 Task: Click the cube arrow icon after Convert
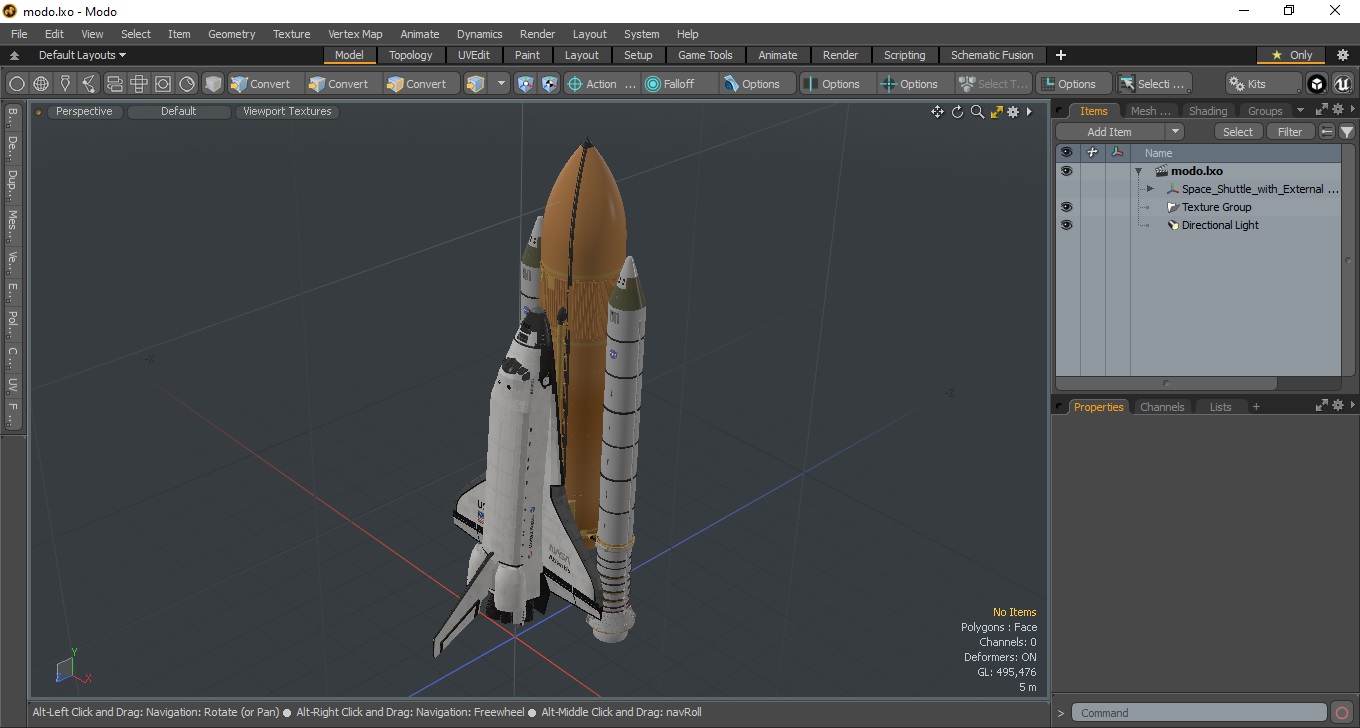476,84
